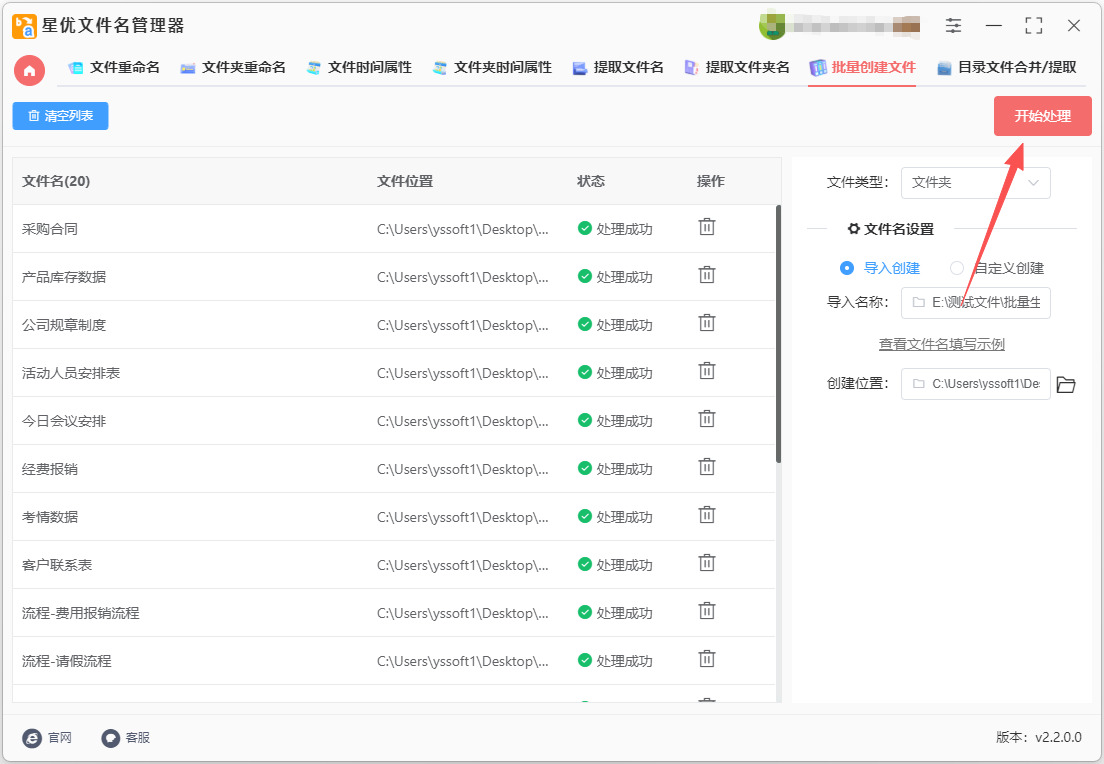
Task: Click the file list vertical scrollbar
Action: pyautogui.click(x=778, y=334)
